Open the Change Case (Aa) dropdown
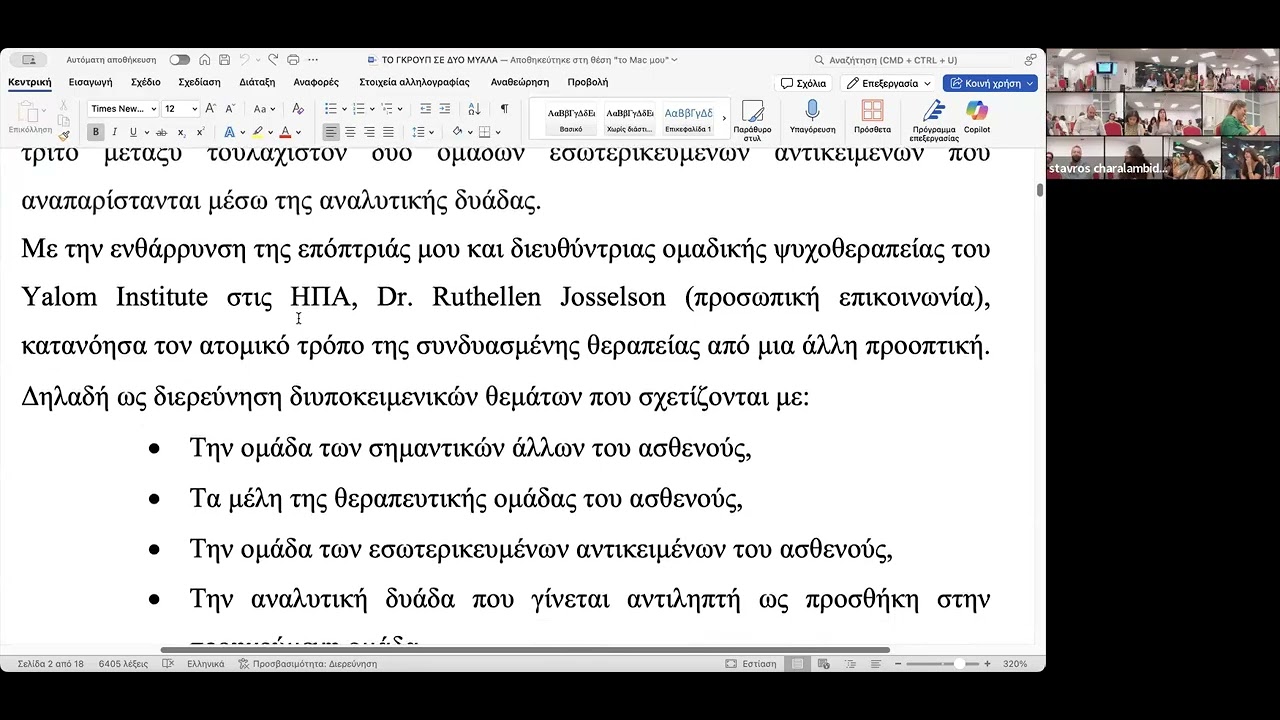This screenshot has width=1280, height=720. pyautogui.click(x=264, y=108)
